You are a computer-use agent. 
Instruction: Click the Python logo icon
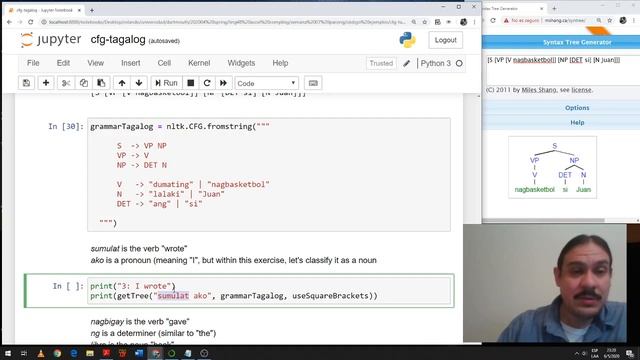[x=407, y=40]
